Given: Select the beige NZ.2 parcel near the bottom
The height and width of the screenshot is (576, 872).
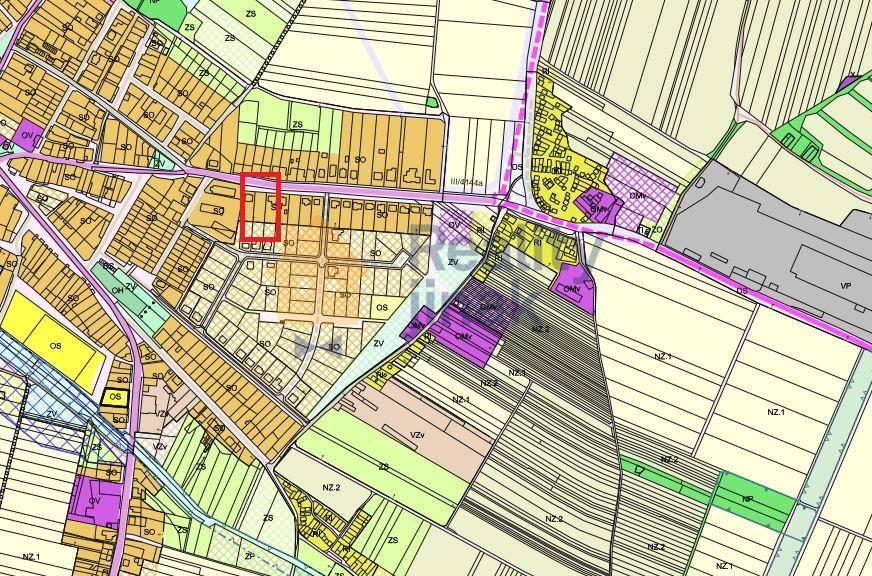Looking at the screenshot, I should tap(330, 487).
